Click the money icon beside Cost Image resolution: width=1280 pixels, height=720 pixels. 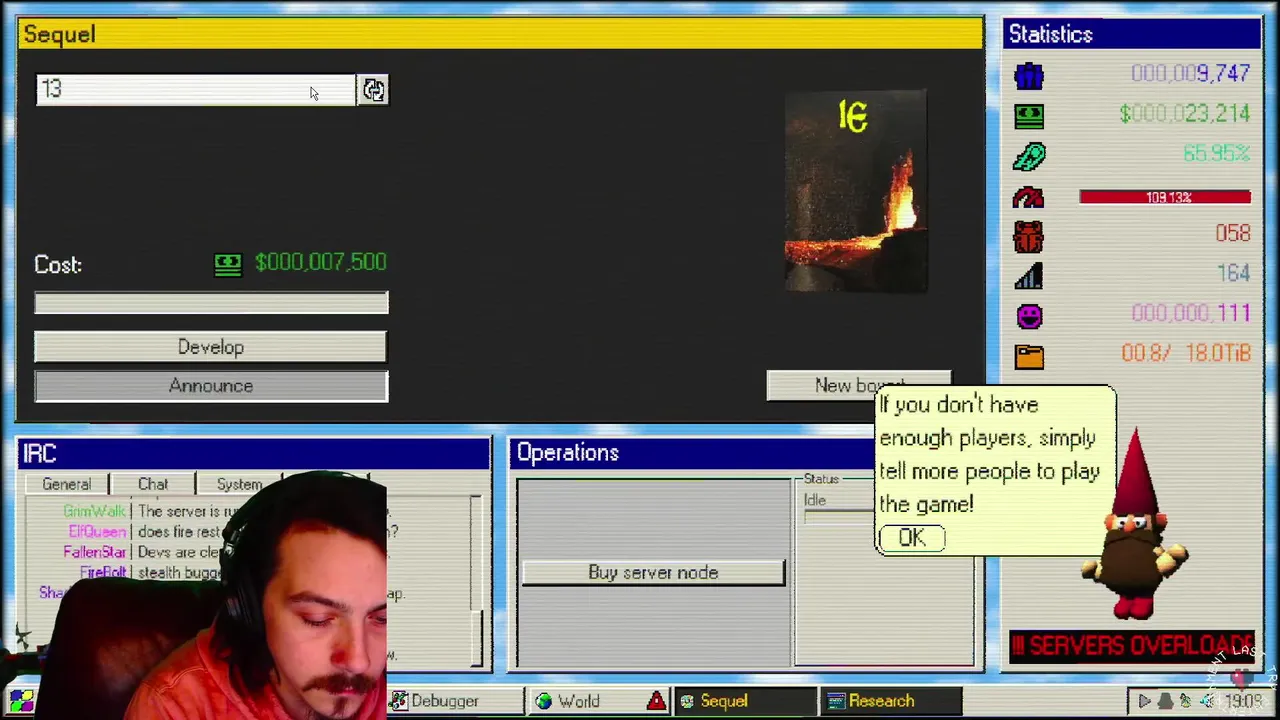click(x=228, y=264)
